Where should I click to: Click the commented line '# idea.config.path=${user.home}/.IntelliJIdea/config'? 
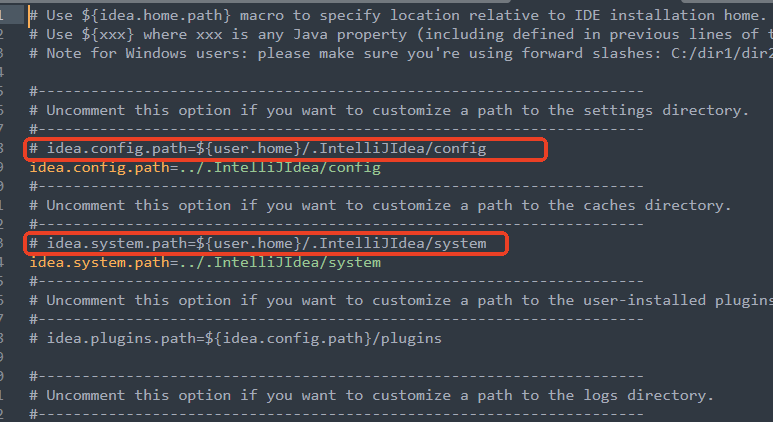258,148
